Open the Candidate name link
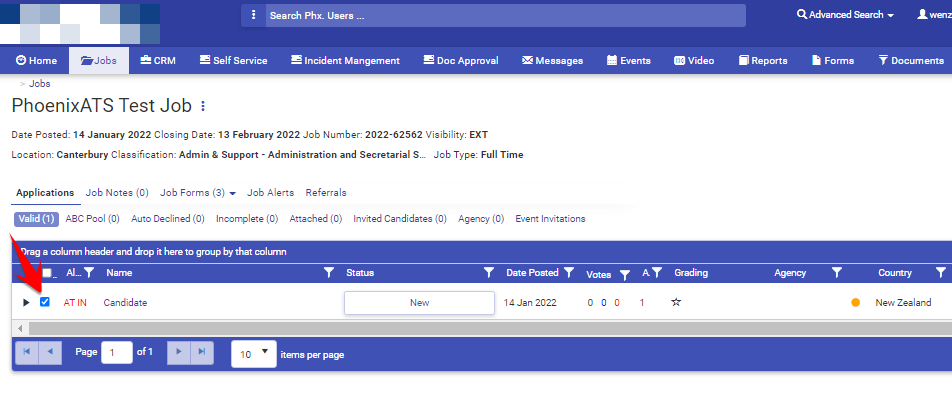 [x=125, y=302]
